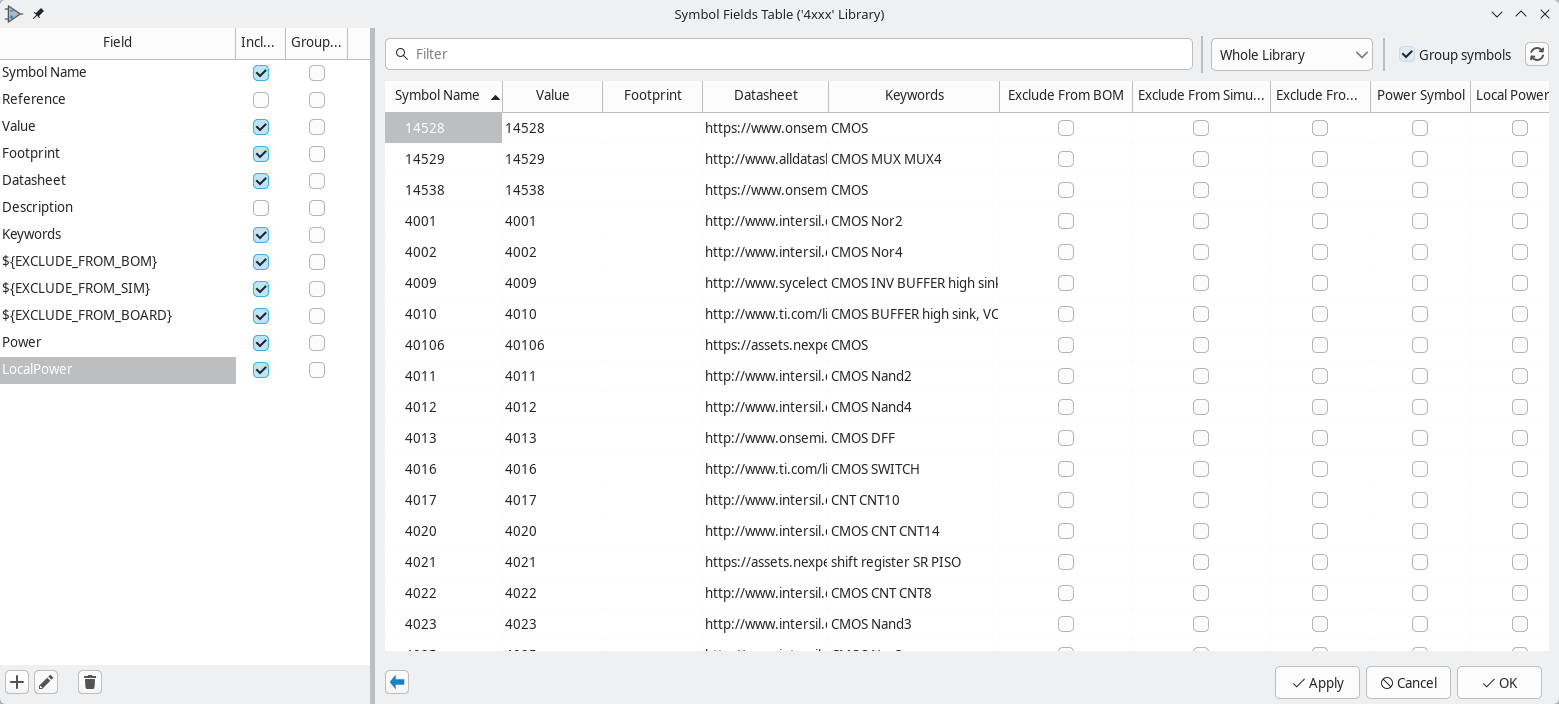Screen dimensions: 1559x704
Task: Click the blue back arrow icon
Action: pyautogui.click(x=396, y=681)
